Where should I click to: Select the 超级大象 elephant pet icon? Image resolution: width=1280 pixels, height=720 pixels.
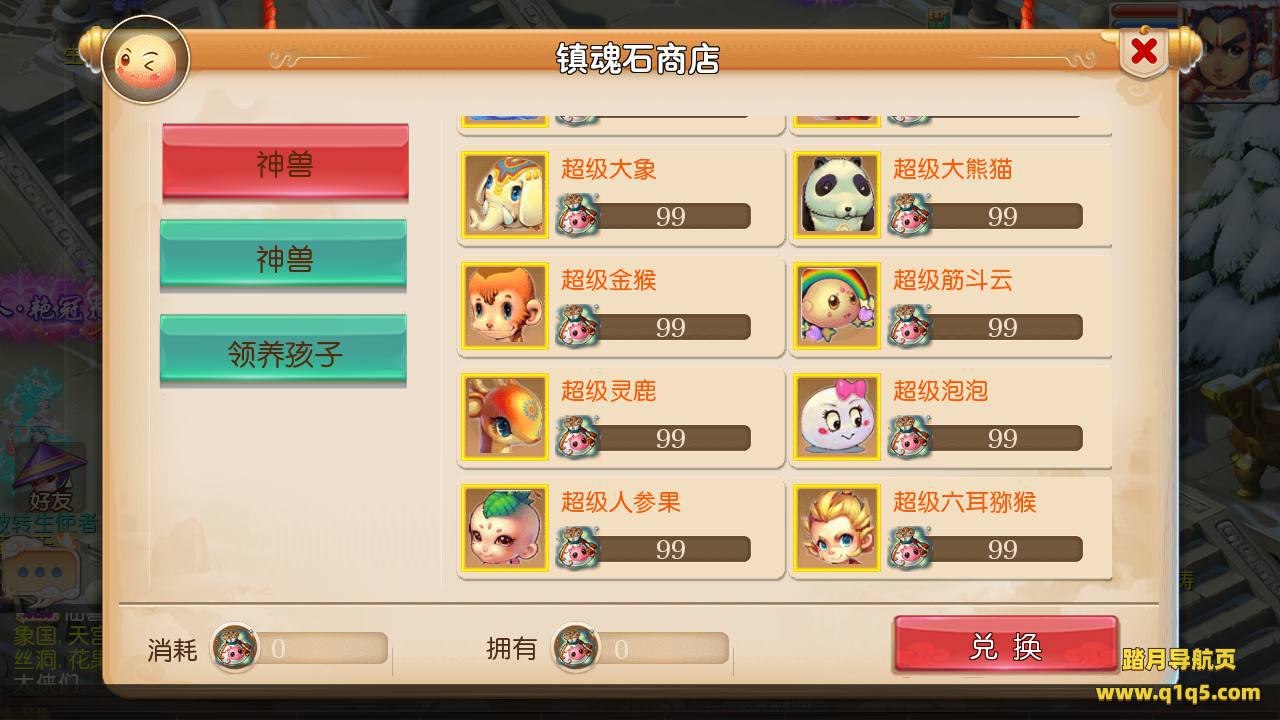point(505,195)
